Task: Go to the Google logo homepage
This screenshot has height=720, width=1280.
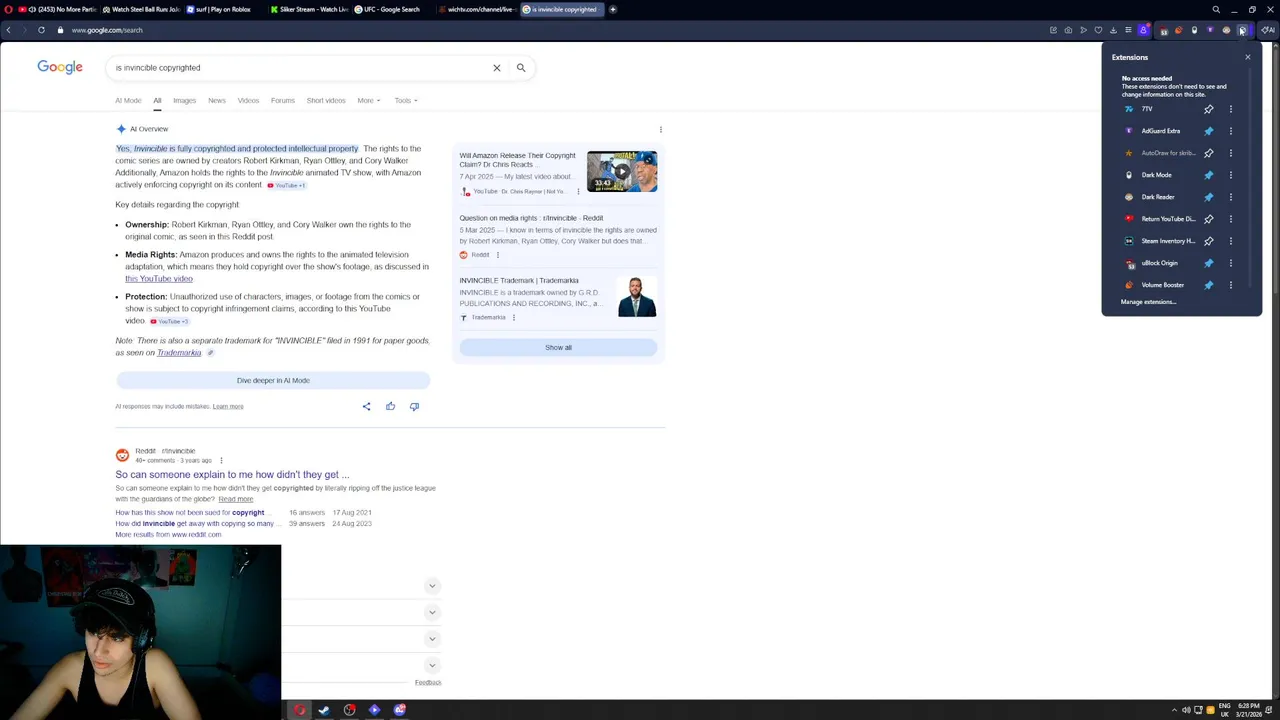Action: coord(60,67)
